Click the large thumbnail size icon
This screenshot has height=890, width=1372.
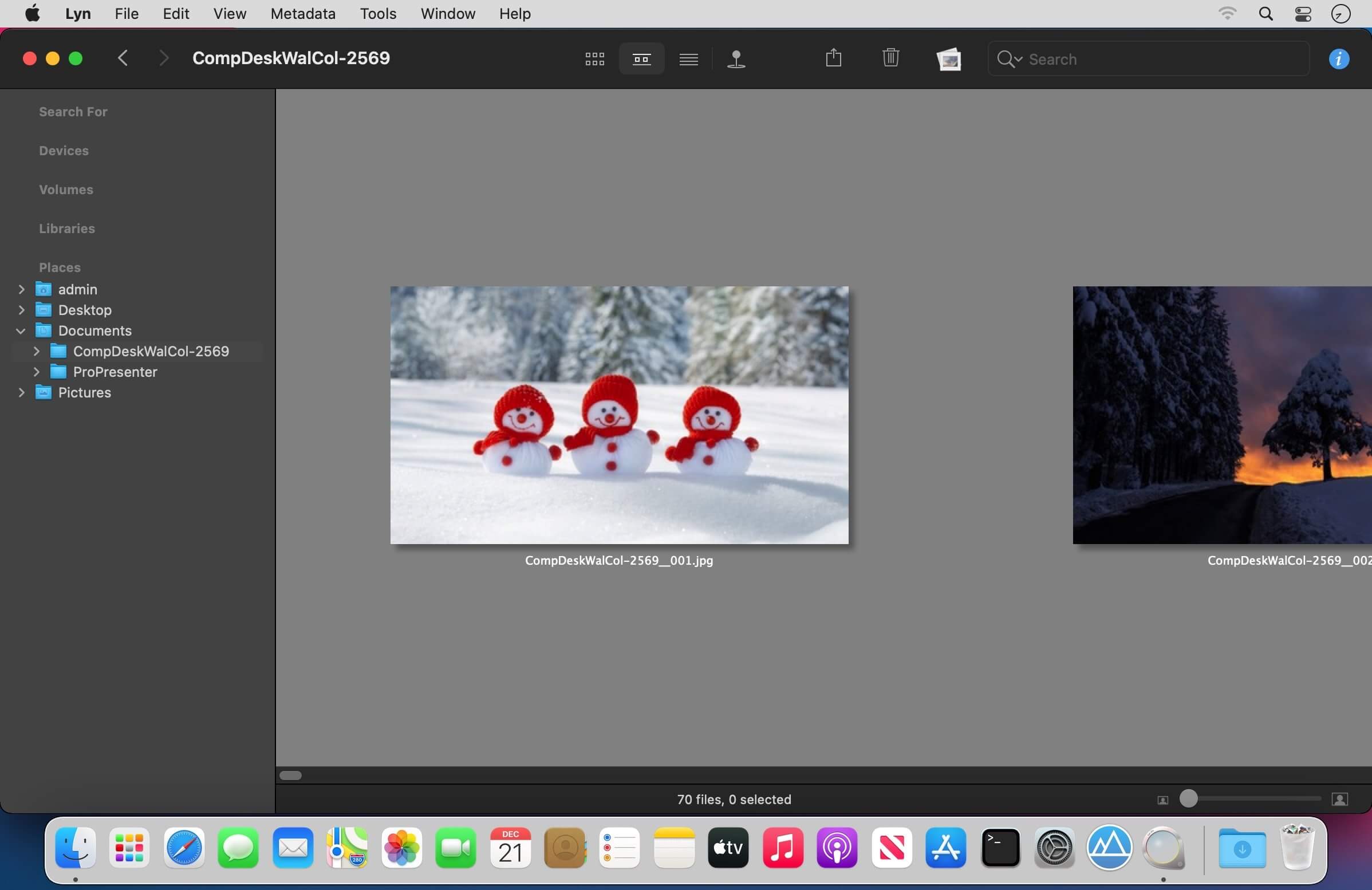pyautogui.click(x=1339, y=800)
